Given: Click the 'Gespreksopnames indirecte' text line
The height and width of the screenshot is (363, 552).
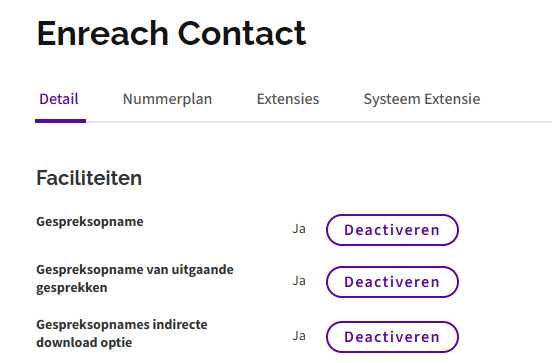Looking at the screenshot, I should pos(122,325).
